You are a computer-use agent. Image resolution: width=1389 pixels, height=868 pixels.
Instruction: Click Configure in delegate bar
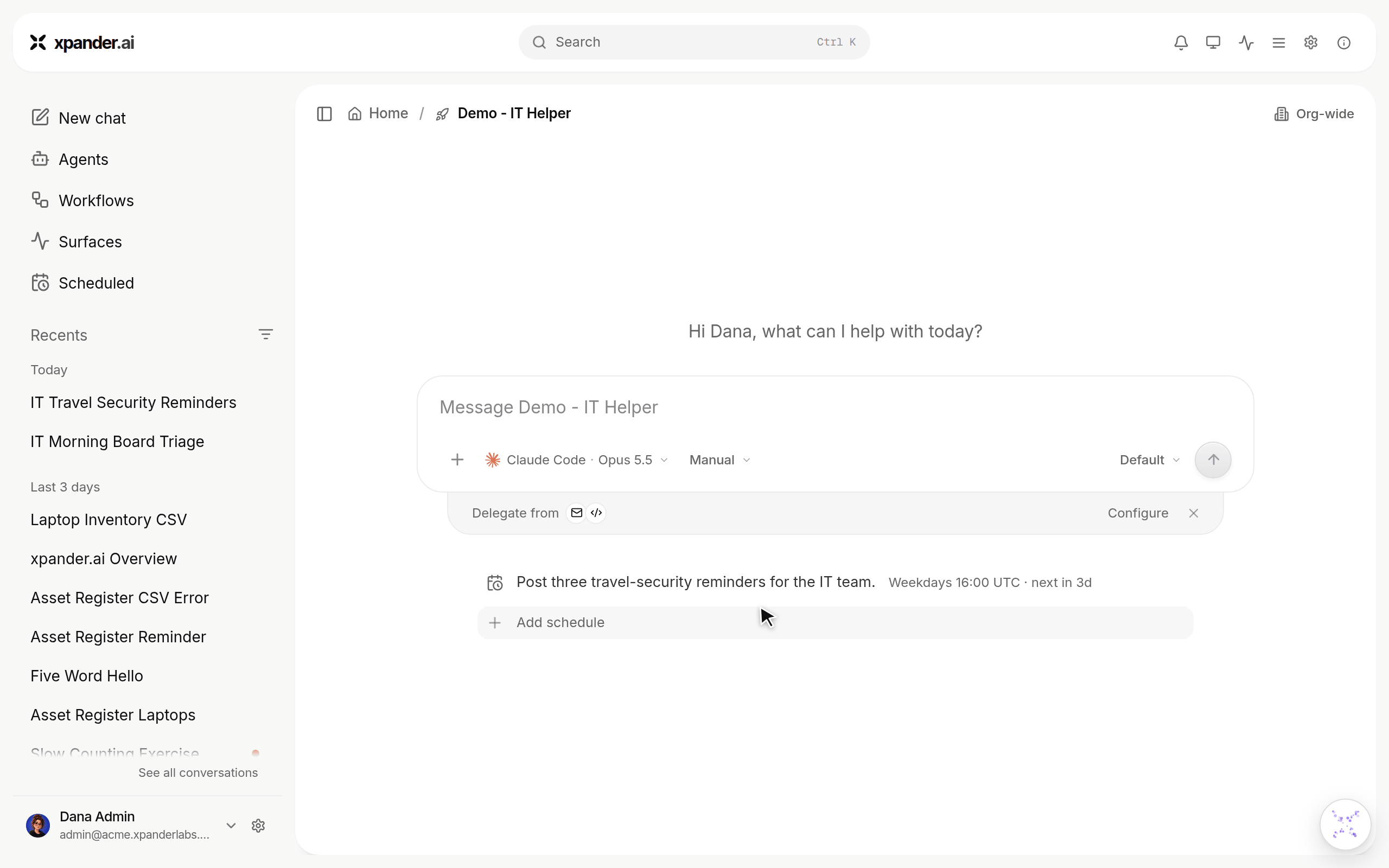(x=1138, y=513)
